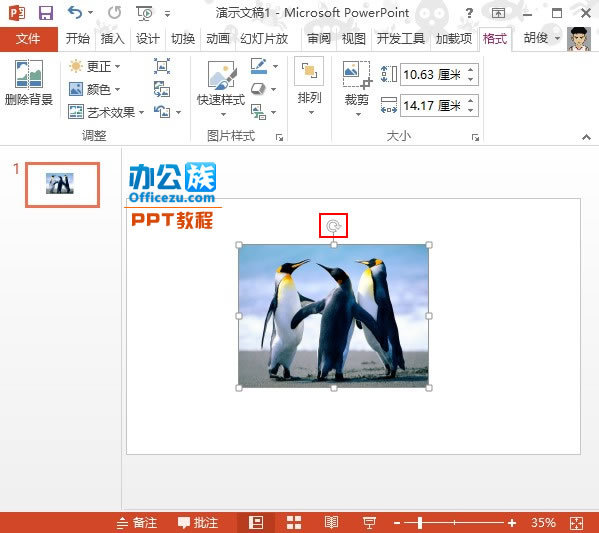
Task: Collapse the ribbon with the chevron
Action: pyautogui.click(x=586, y=137)
